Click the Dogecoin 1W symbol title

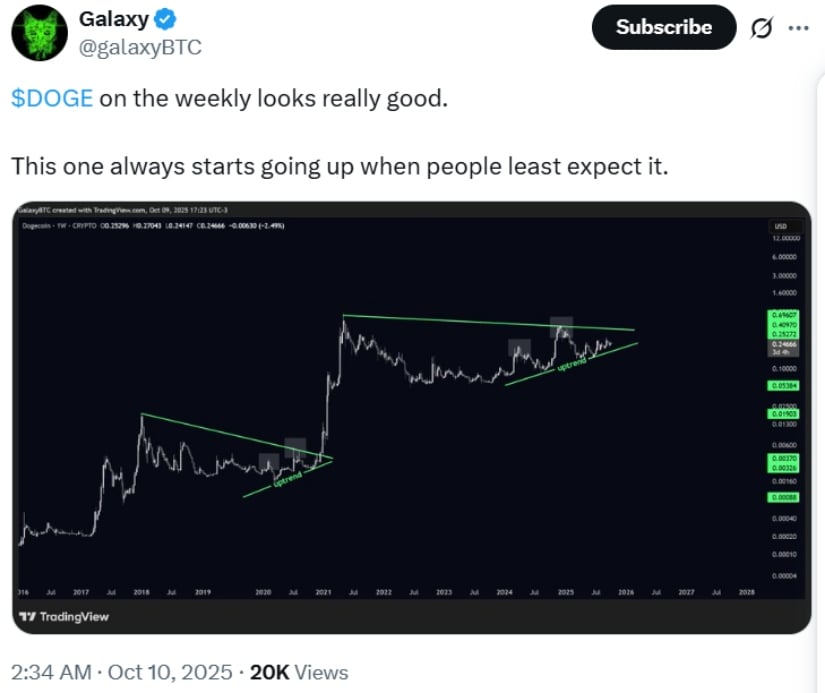point(52,226)
